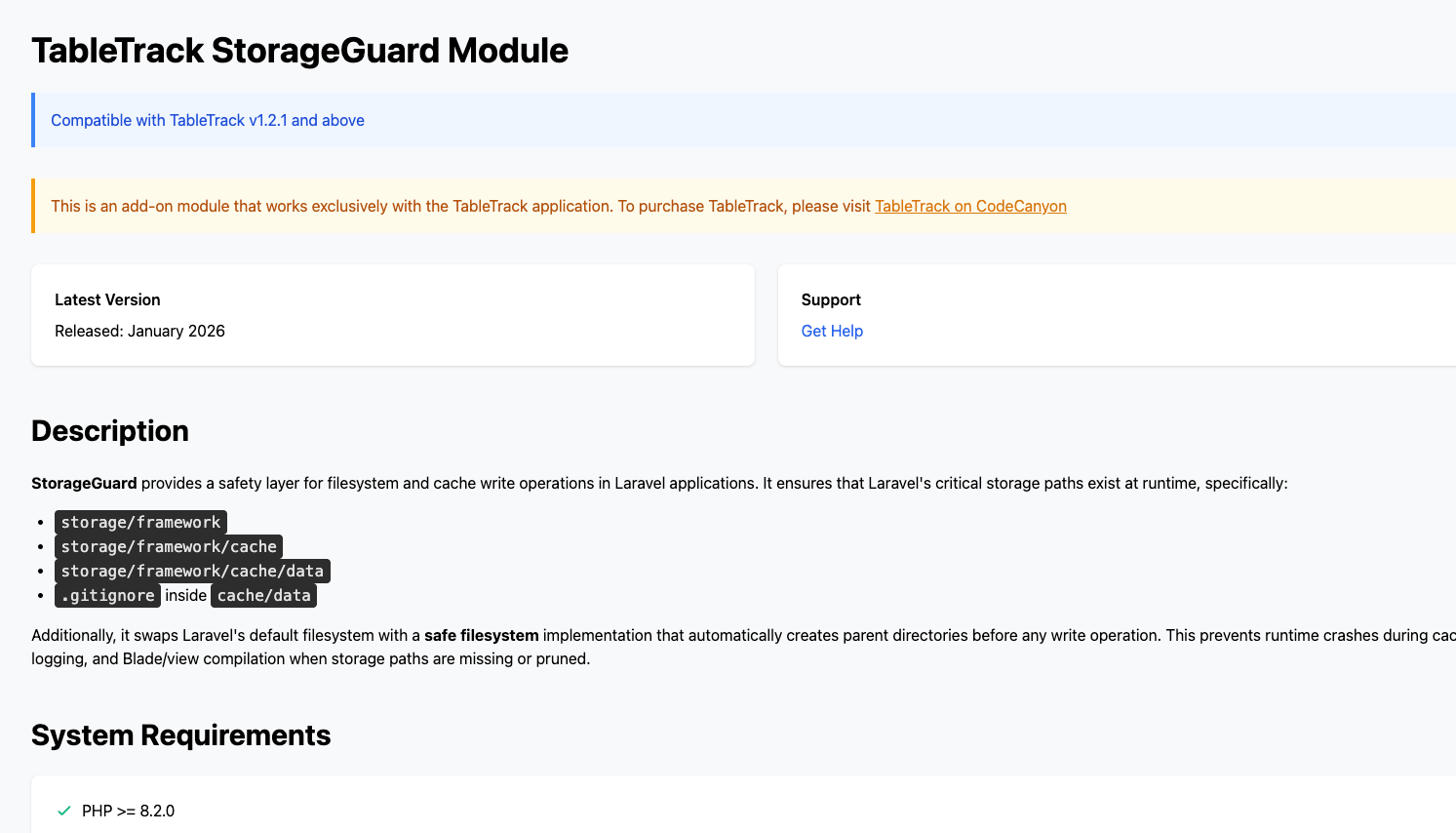Select the storage/framework/cache code snippet
This screenshot has width=1456, height=833.
[x=169, y=547]
